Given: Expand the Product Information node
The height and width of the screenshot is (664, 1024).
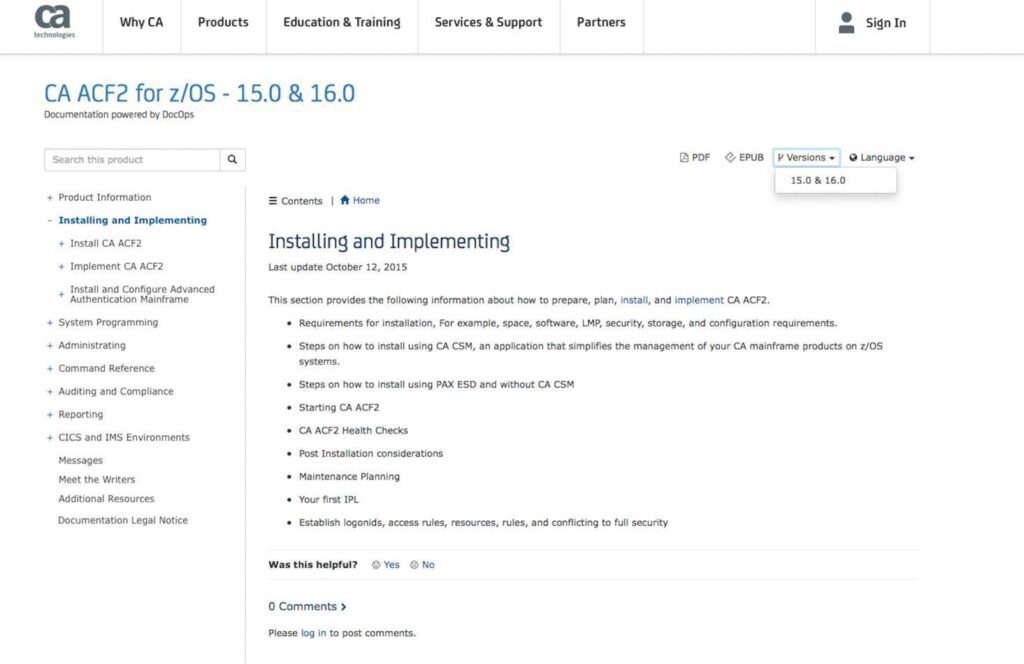Looking at the screenshot, I should [x=50, y=198].
